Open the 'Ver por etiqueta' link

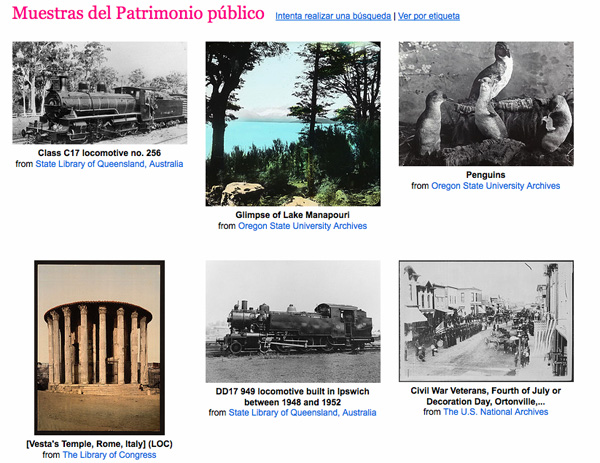coord(429,16)
